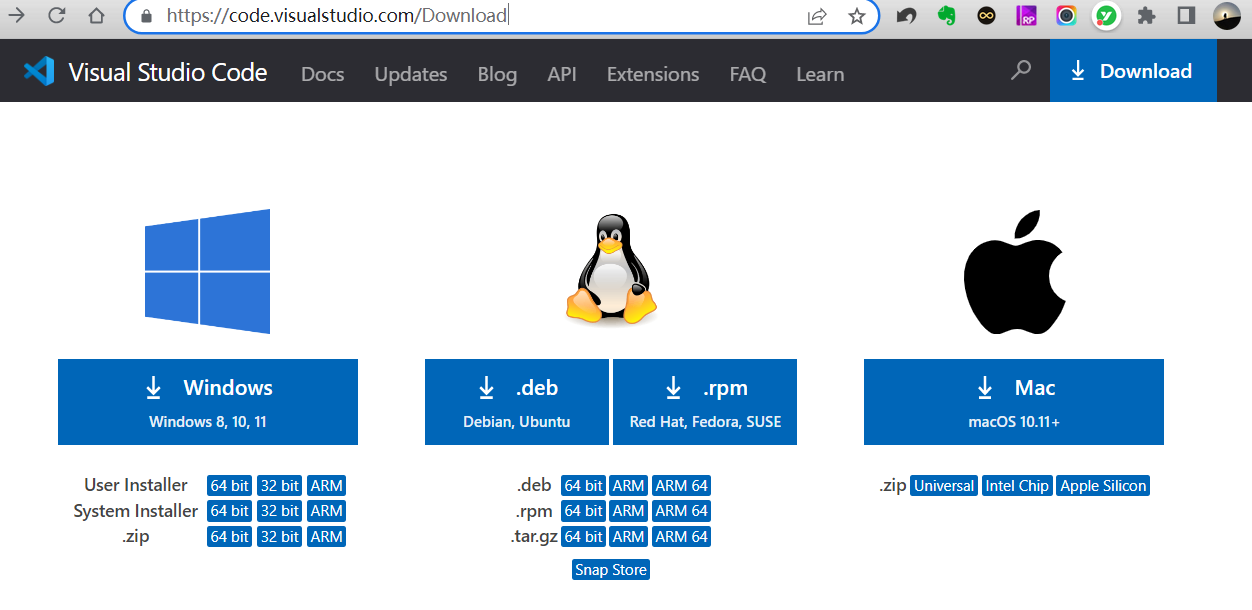The width and height of the screenshot is (1252, 610).
Task: Toggle the browser side panel icon
Action: [1187, 16]
